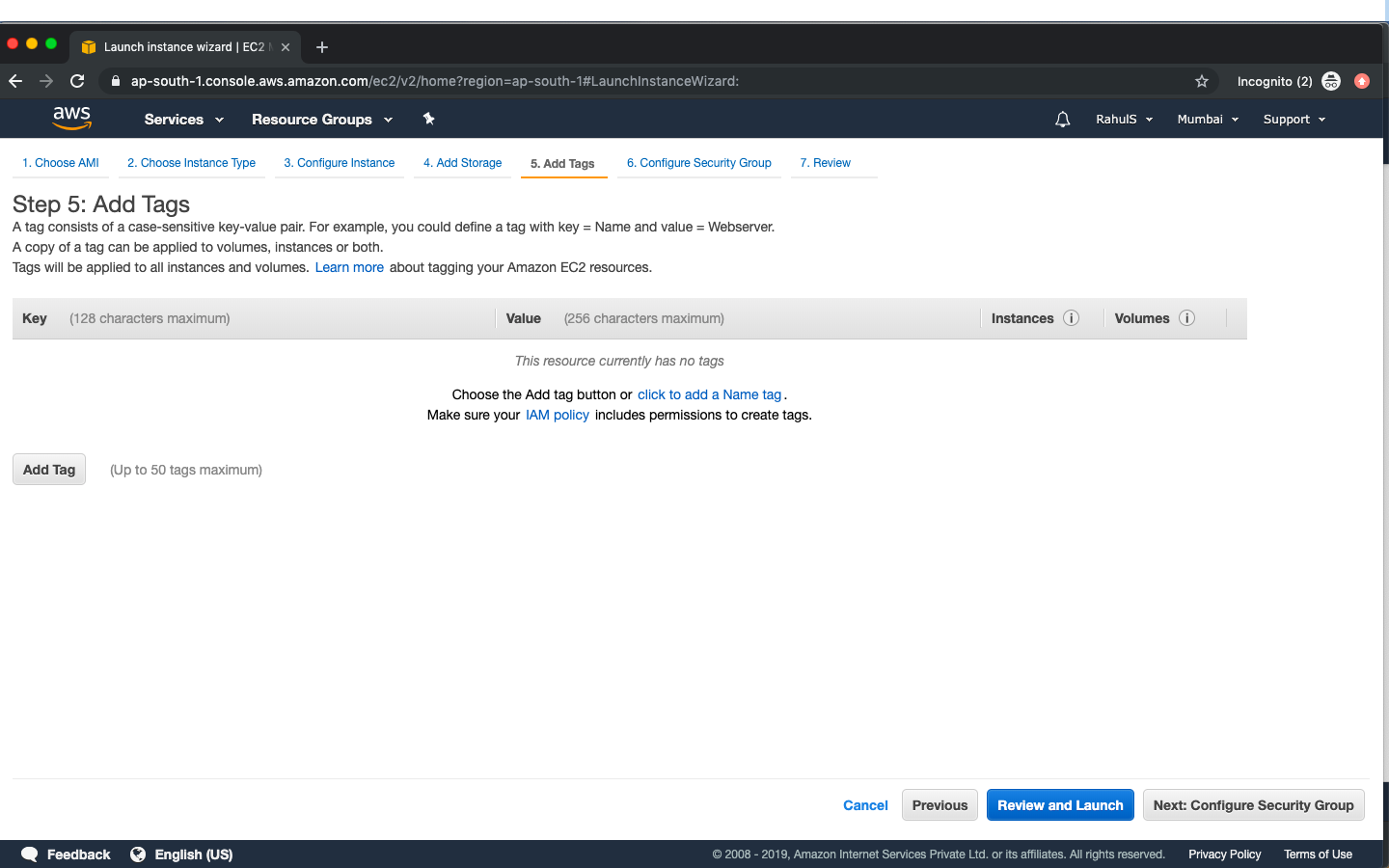Click the Incognito profile icon
Screen dimensions: 1389x868
tap(1331, 81)
